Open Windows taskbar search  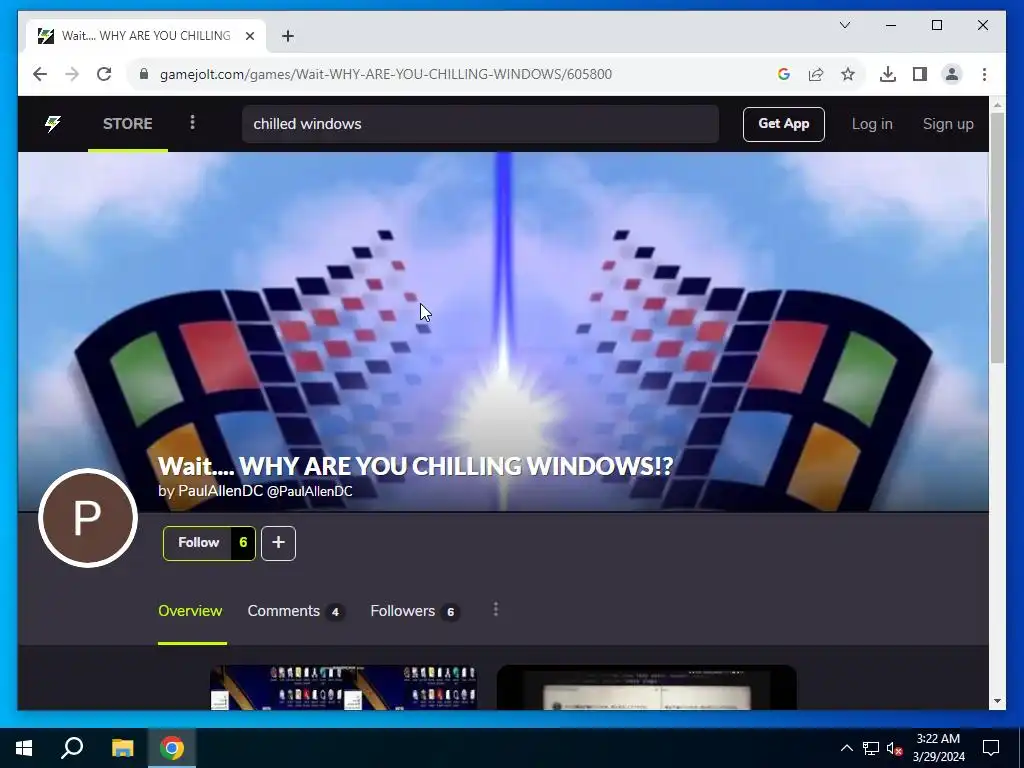pos(72,748)
